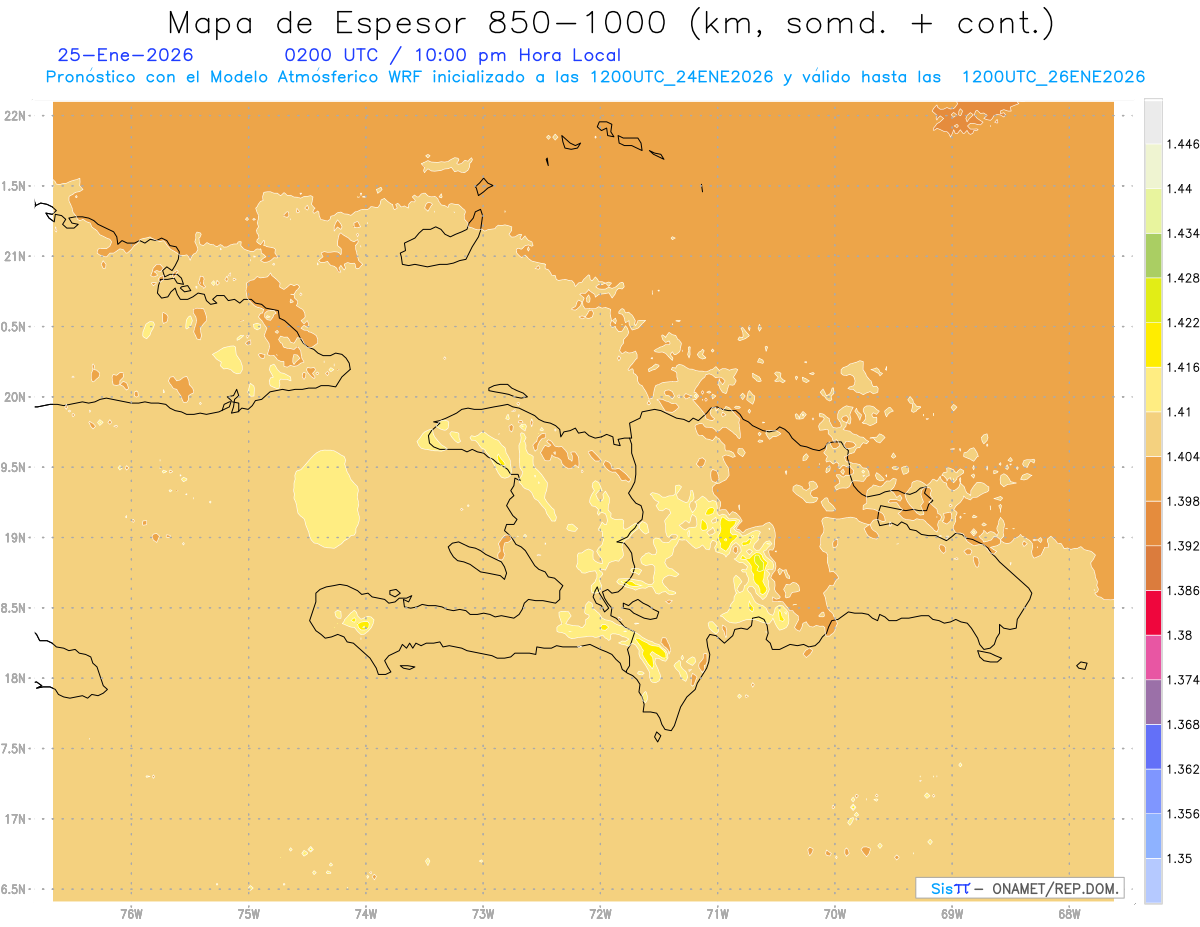Click the '0.5N' latitude tick label
The image size is (1200, 927).
pos(14,327)
